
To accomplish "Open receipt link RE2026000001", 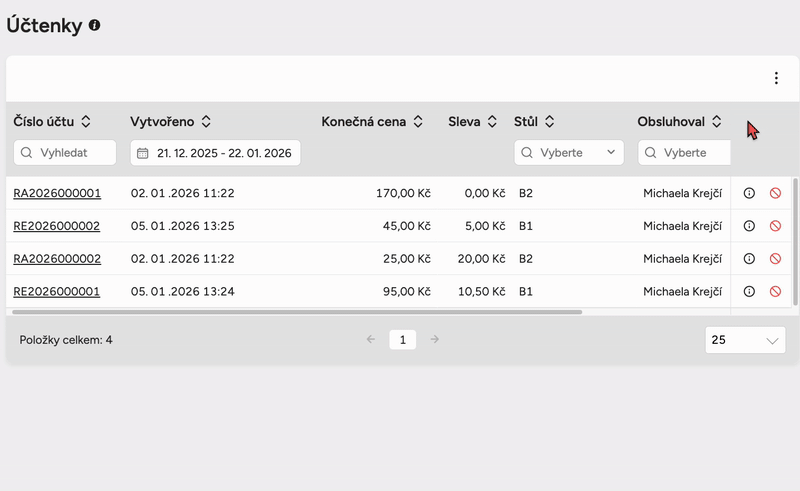I will pos(57,292).
